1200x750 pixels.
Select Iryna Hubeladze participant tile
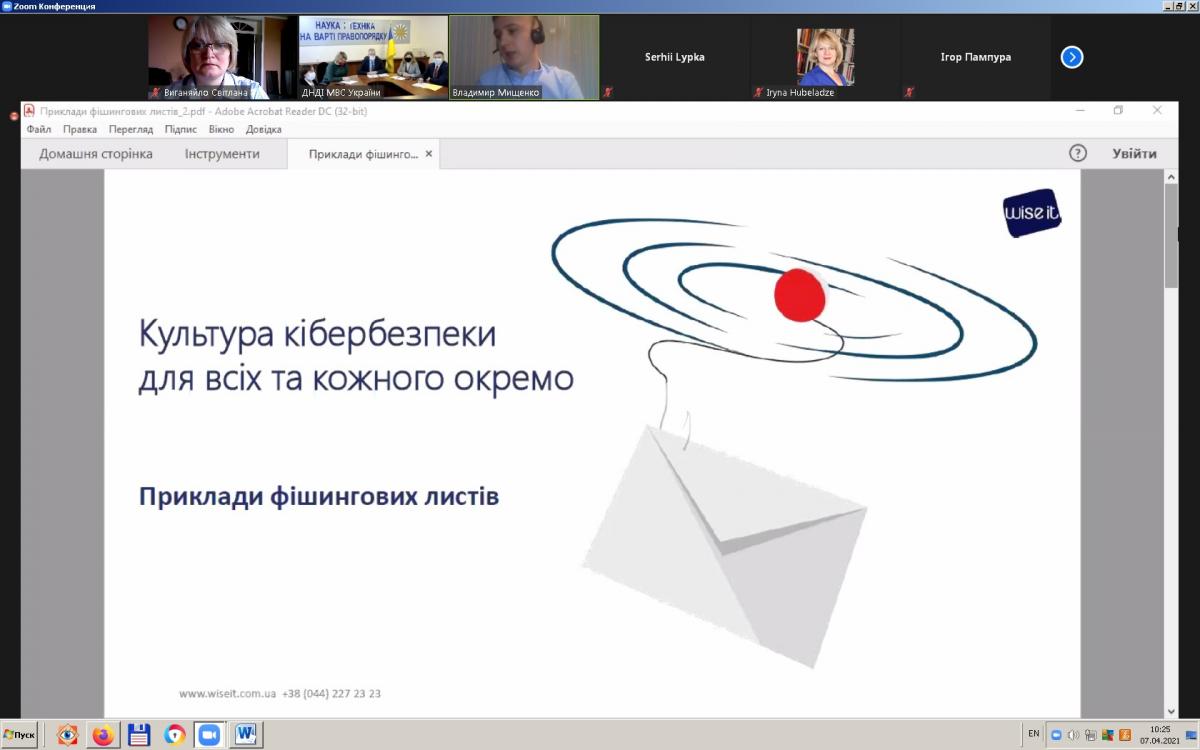(x=826, y=57)
